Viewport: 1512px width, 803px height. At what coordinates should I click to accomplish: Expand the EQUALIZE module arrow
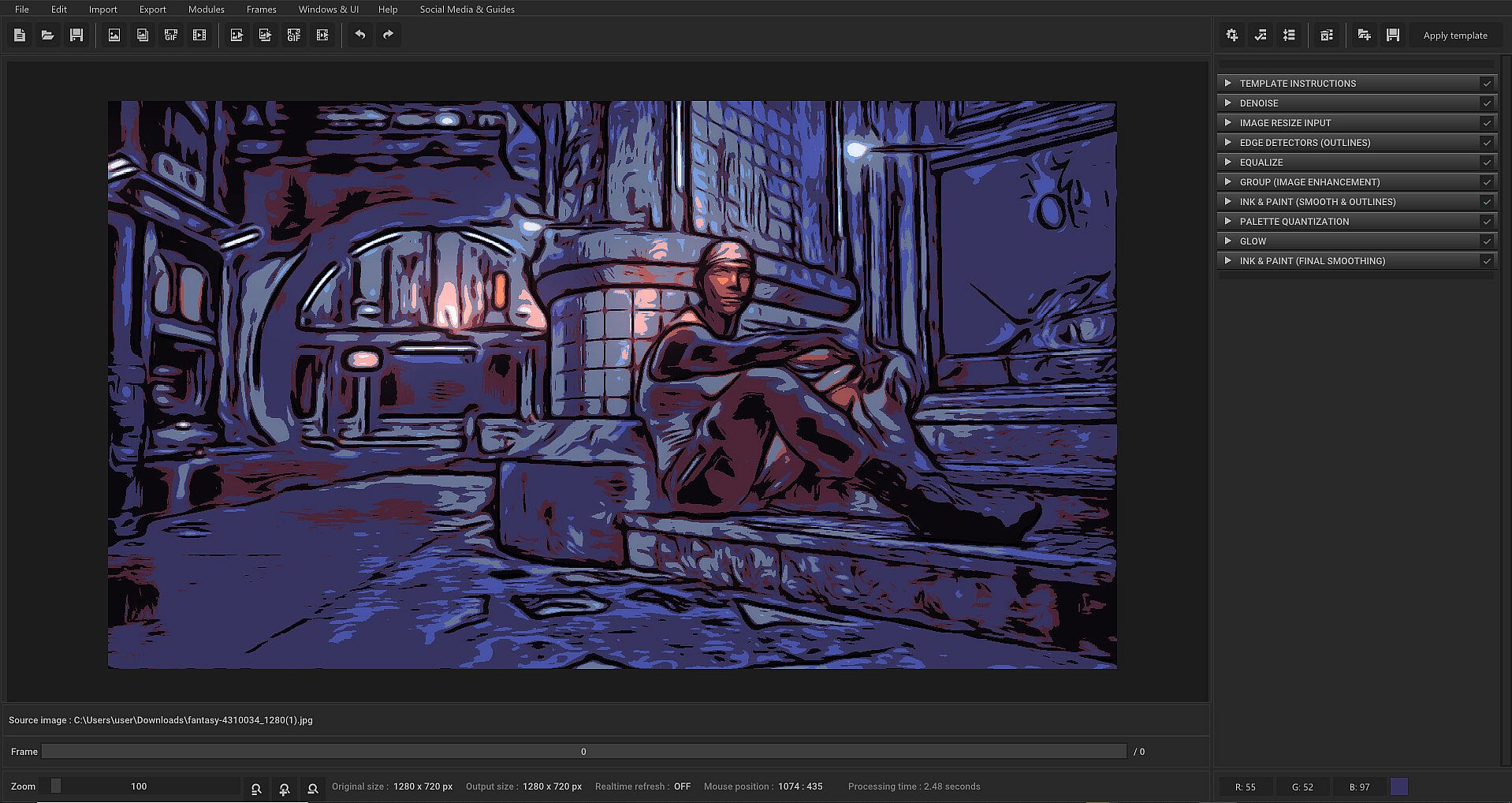(1227, 162)
